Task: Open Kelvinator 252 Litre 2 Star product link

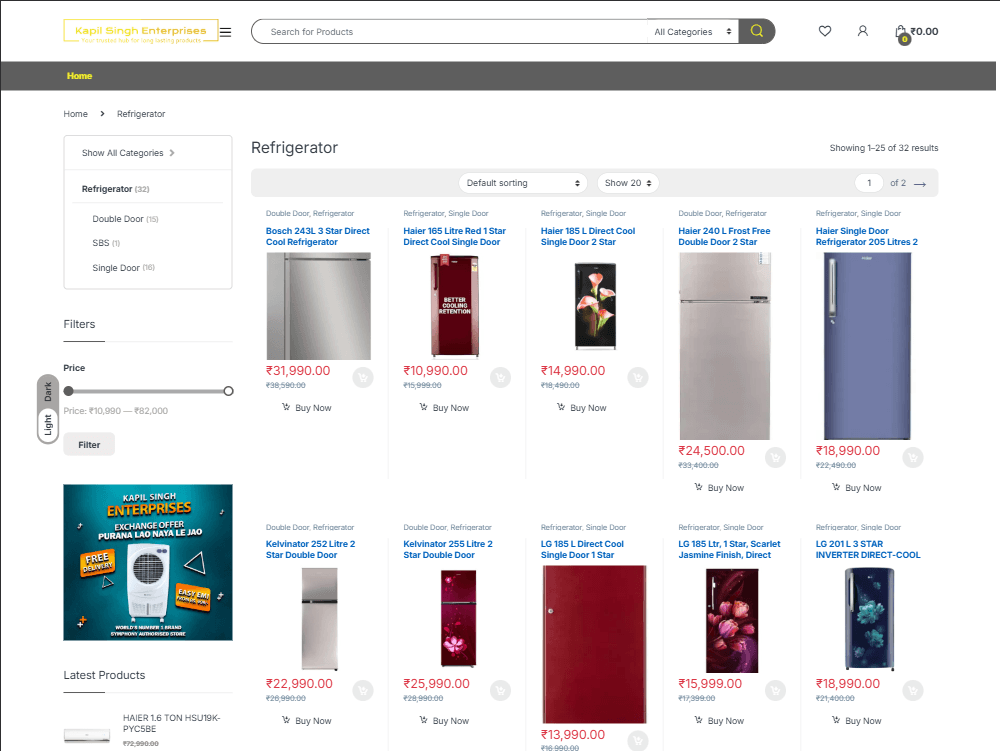Action: [310, 549]
